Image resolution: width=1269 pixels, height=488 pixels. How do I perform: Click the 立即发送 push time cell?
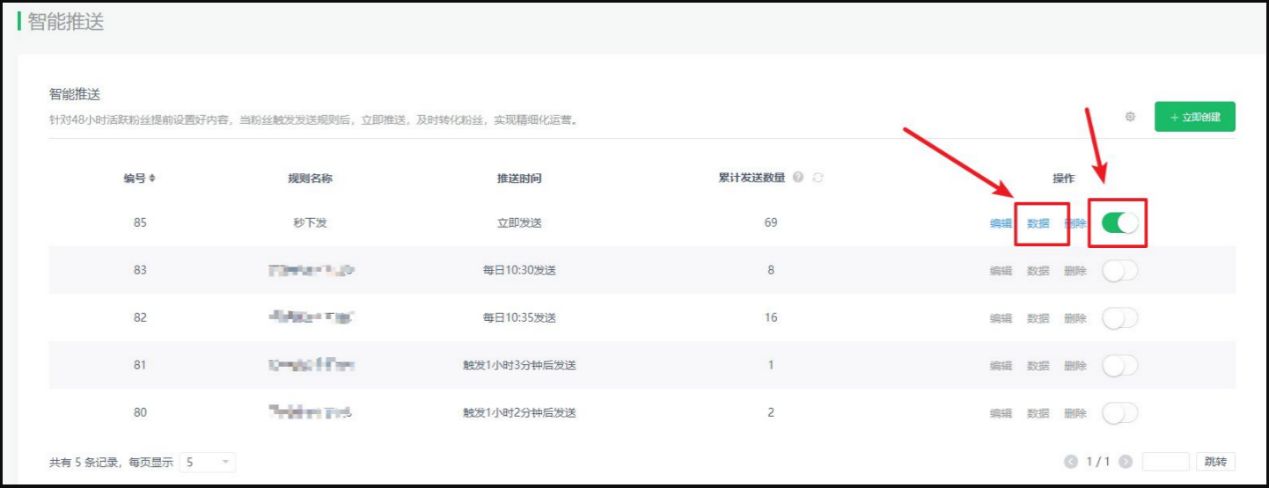click(x=520, y=223)
